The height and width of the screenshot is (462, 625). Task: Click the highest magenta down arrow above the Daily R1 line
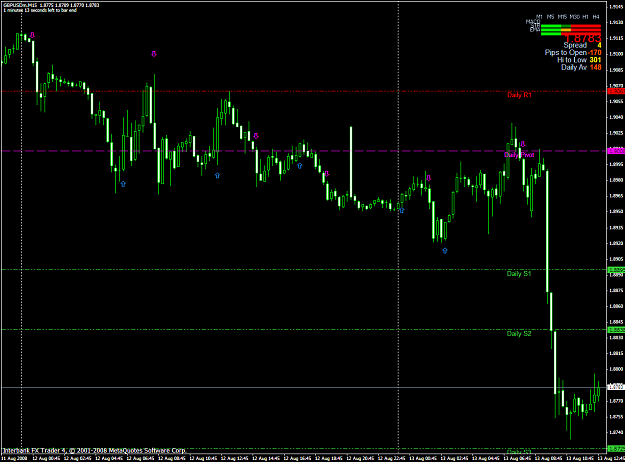[x=154, y=54]
